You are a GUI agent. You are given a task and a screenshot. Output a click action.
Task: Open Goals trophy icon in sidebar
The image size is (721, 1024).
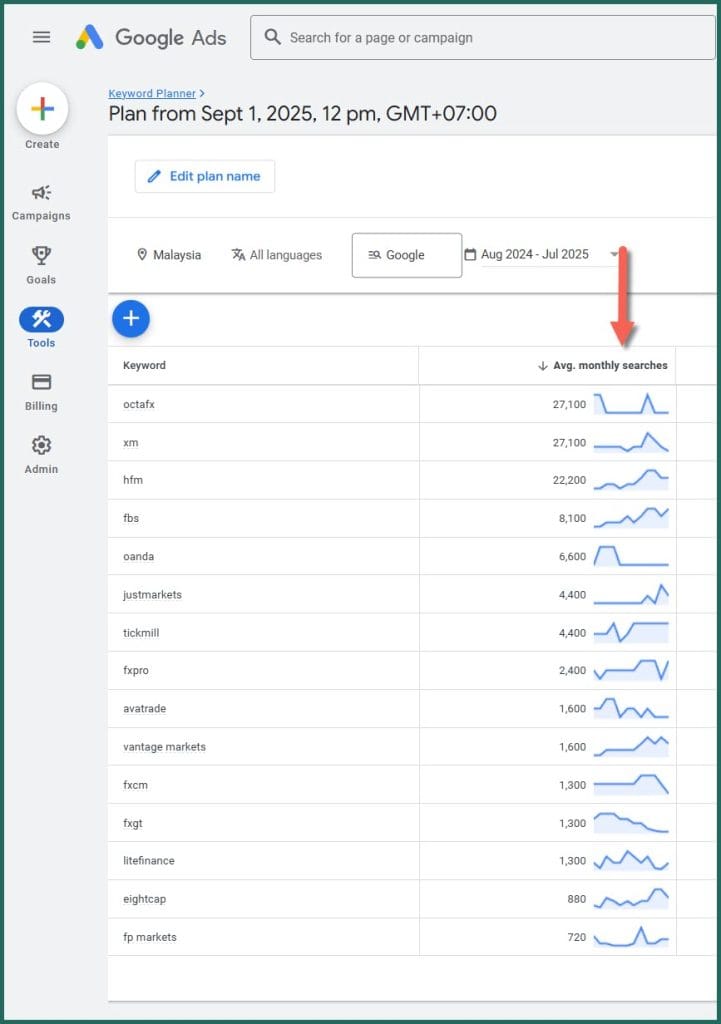point(41,255)
